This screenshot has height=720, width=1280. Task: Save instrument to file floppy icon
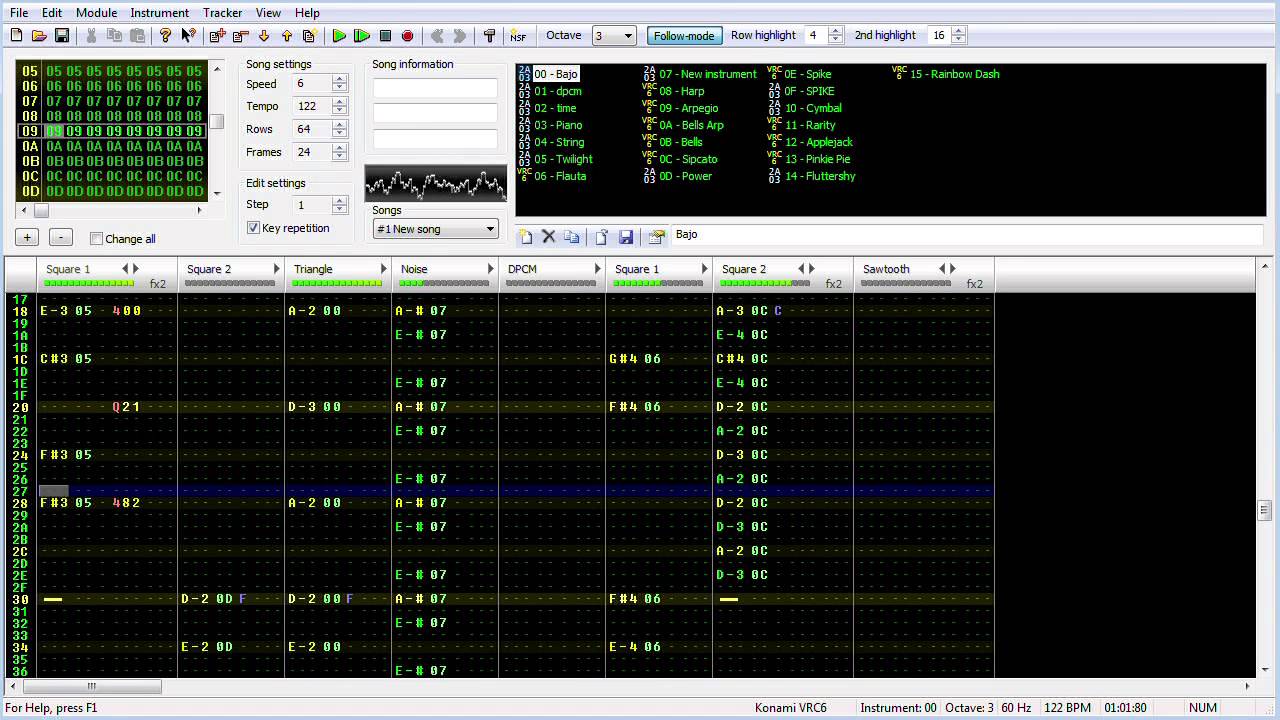(626, 237)
